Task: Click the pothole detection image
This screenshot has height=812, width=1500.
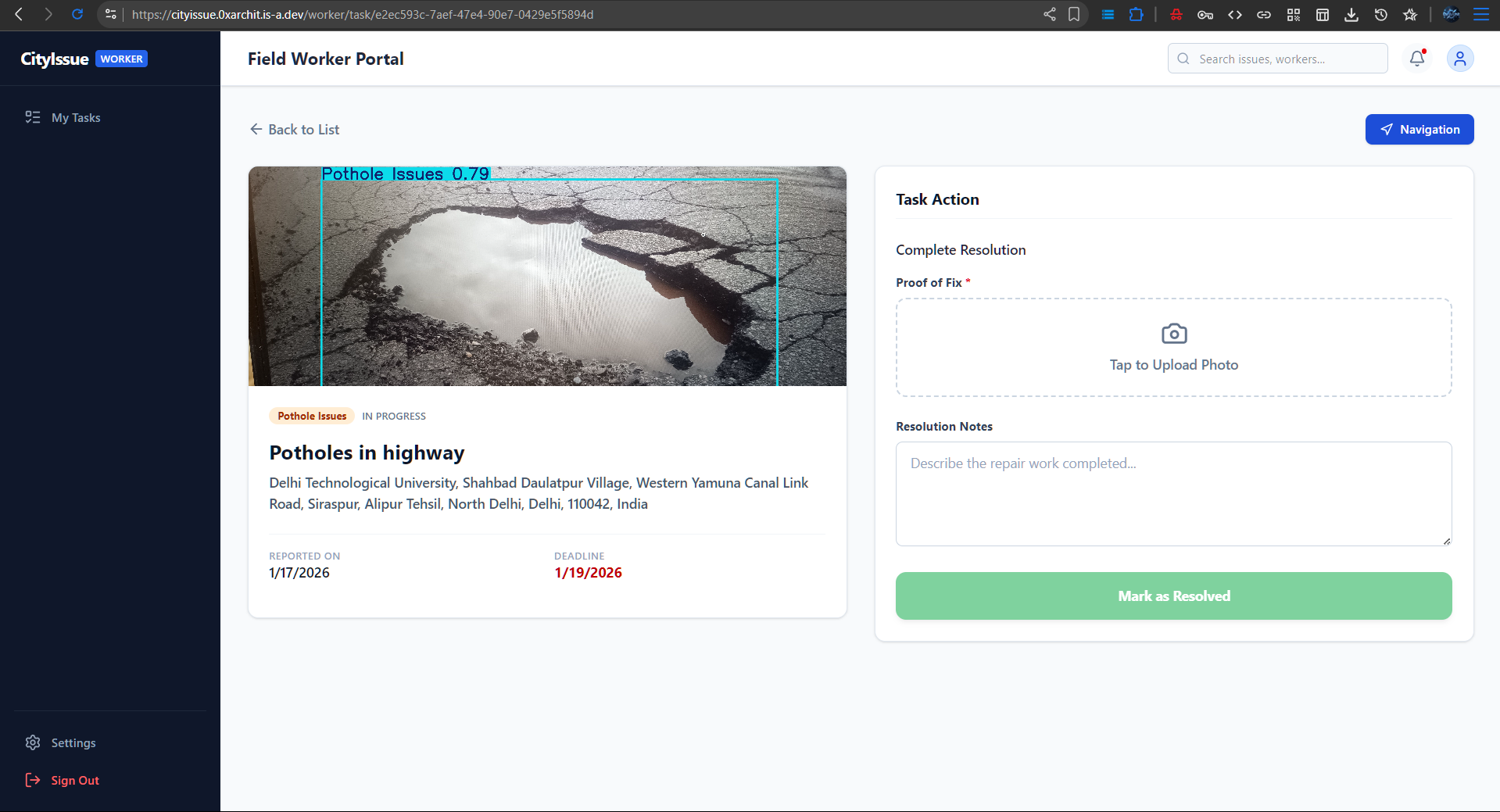Action: click(547, 276)
